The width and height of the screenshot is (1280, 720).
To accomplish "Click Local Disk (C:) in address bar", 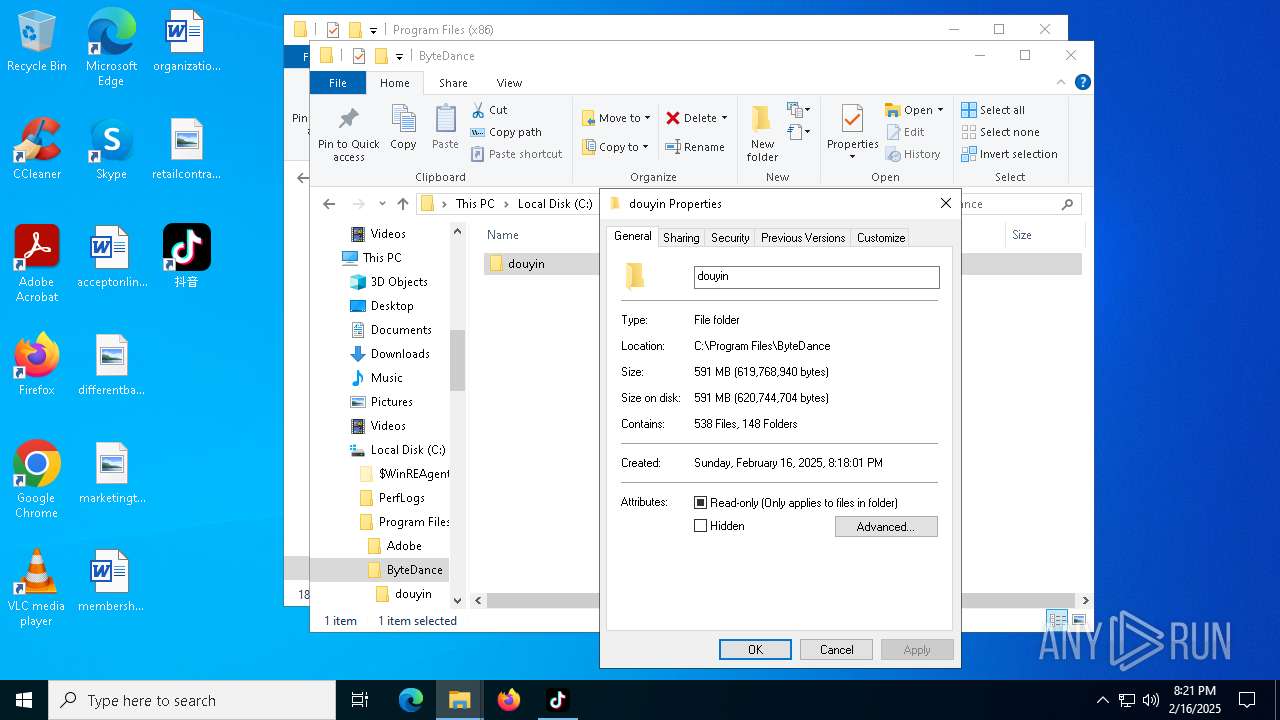I will click(555, 204).
